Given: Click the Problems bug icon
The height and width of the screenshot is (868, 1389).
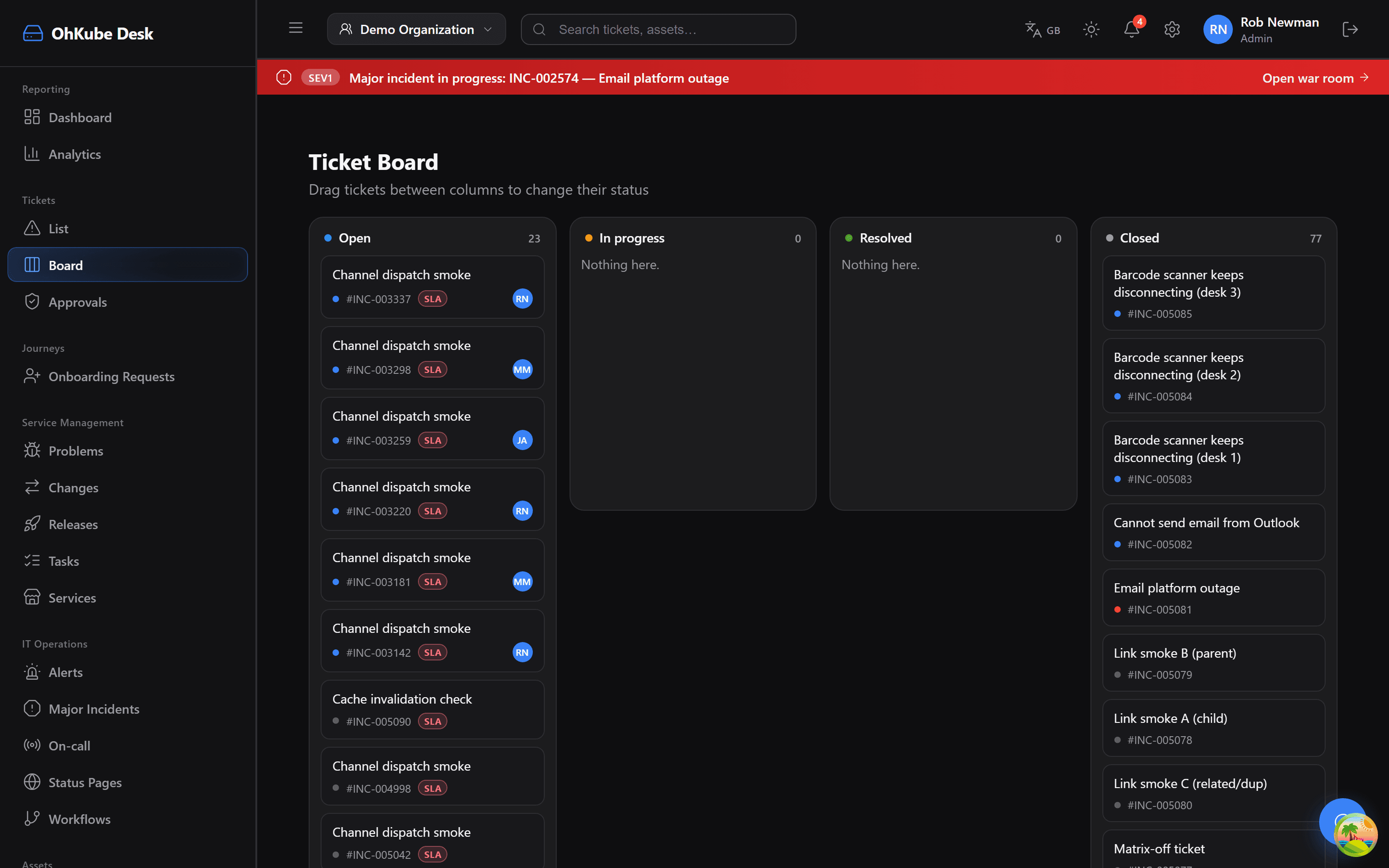Looking at the screenshot, I should (32, 451).
